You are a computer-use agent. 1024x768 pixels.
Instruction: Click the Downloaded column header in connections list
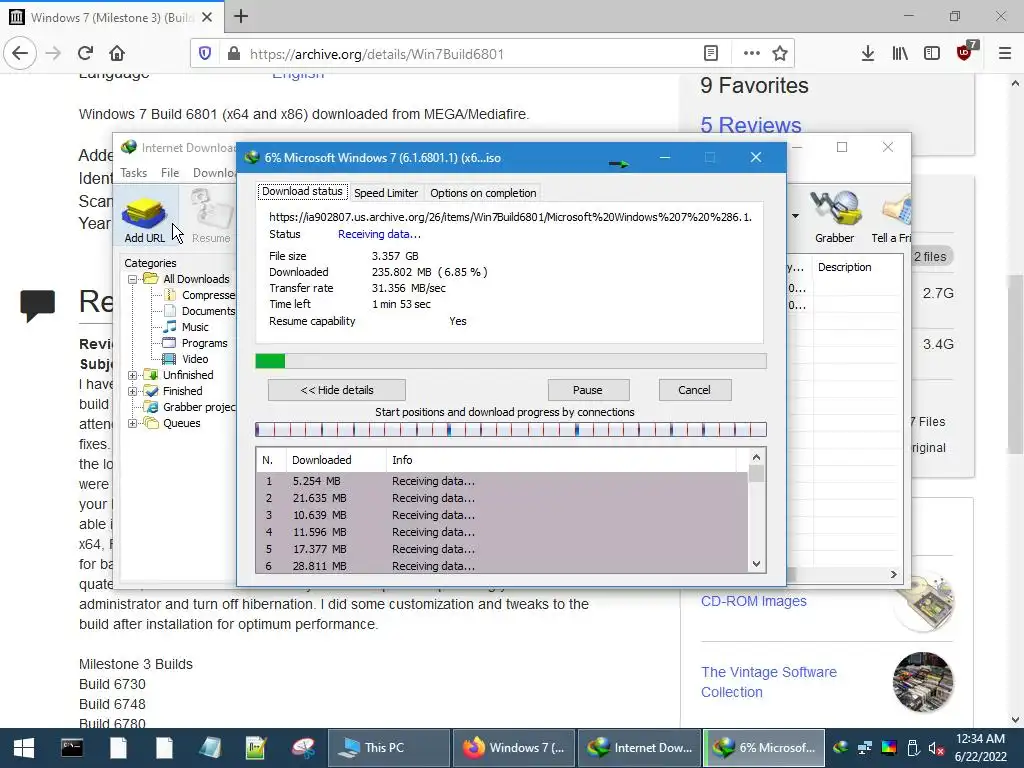tap(336, 460)
